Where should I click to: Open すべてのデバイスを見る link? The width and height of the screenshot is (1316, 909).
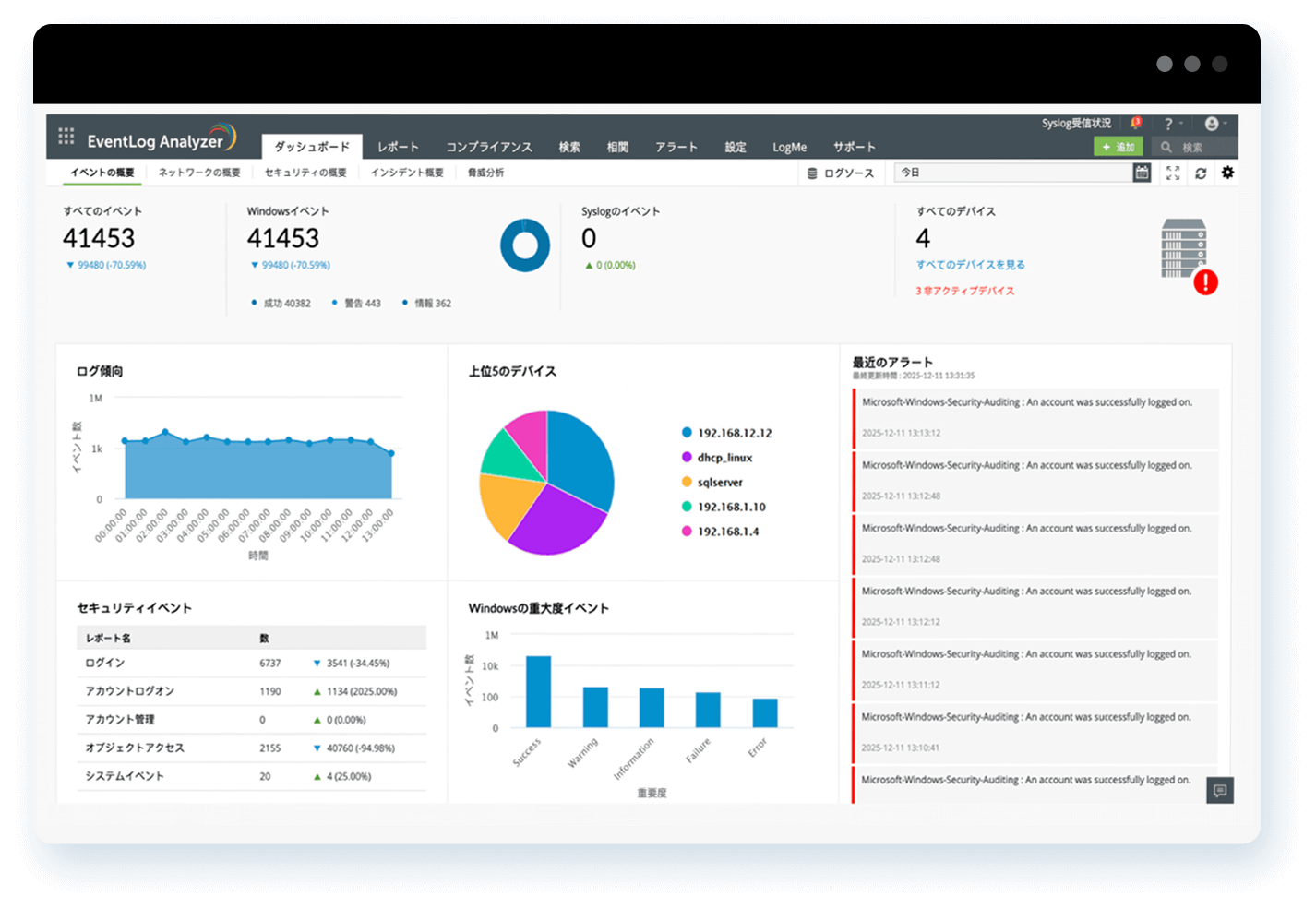pyautogui.click(x=970, y=264)
